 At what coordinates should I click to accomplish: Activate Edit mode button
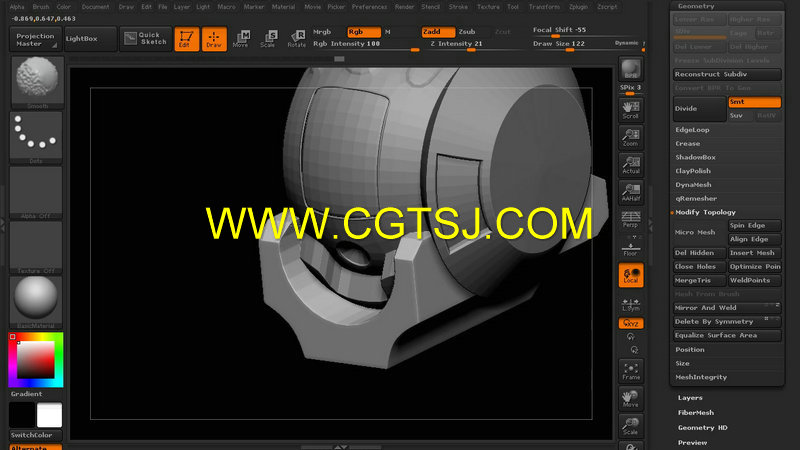pyautogui.click(x=186, y=39)
